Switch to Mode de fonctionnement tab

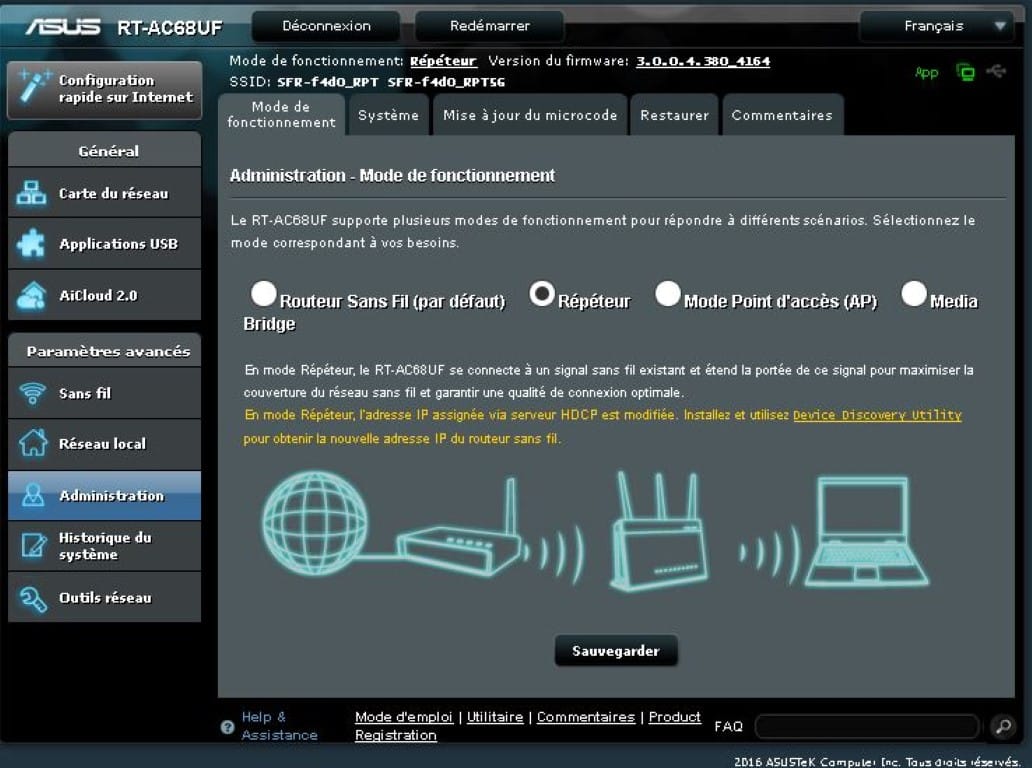click(282, 115)
